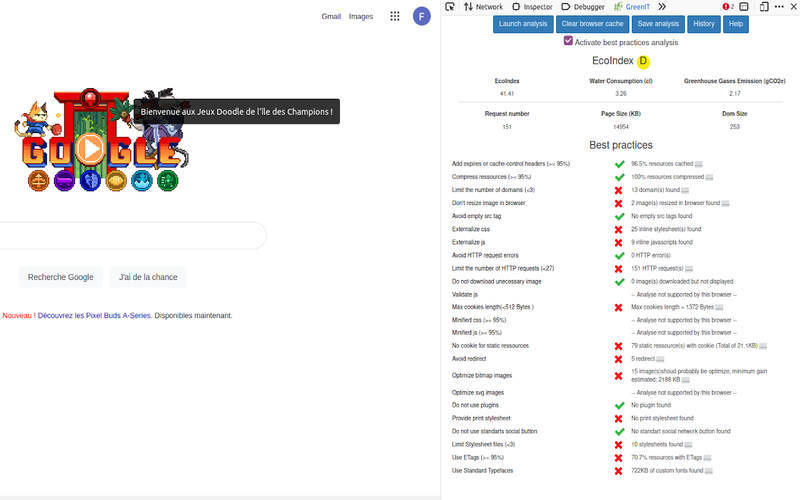Toggle responsive design mode icon
800x500 pixels.
pos(764,6)
